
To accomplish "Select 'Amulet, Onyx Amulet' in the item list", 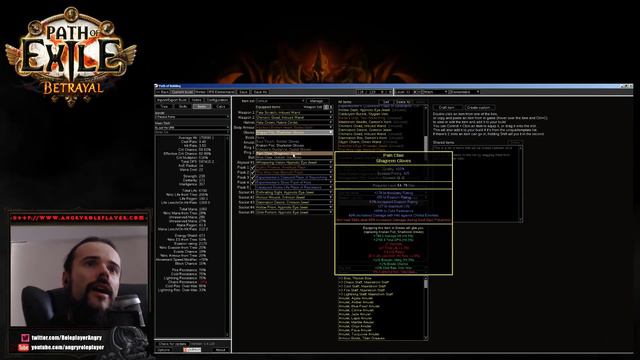I will (x=356, y=326).
